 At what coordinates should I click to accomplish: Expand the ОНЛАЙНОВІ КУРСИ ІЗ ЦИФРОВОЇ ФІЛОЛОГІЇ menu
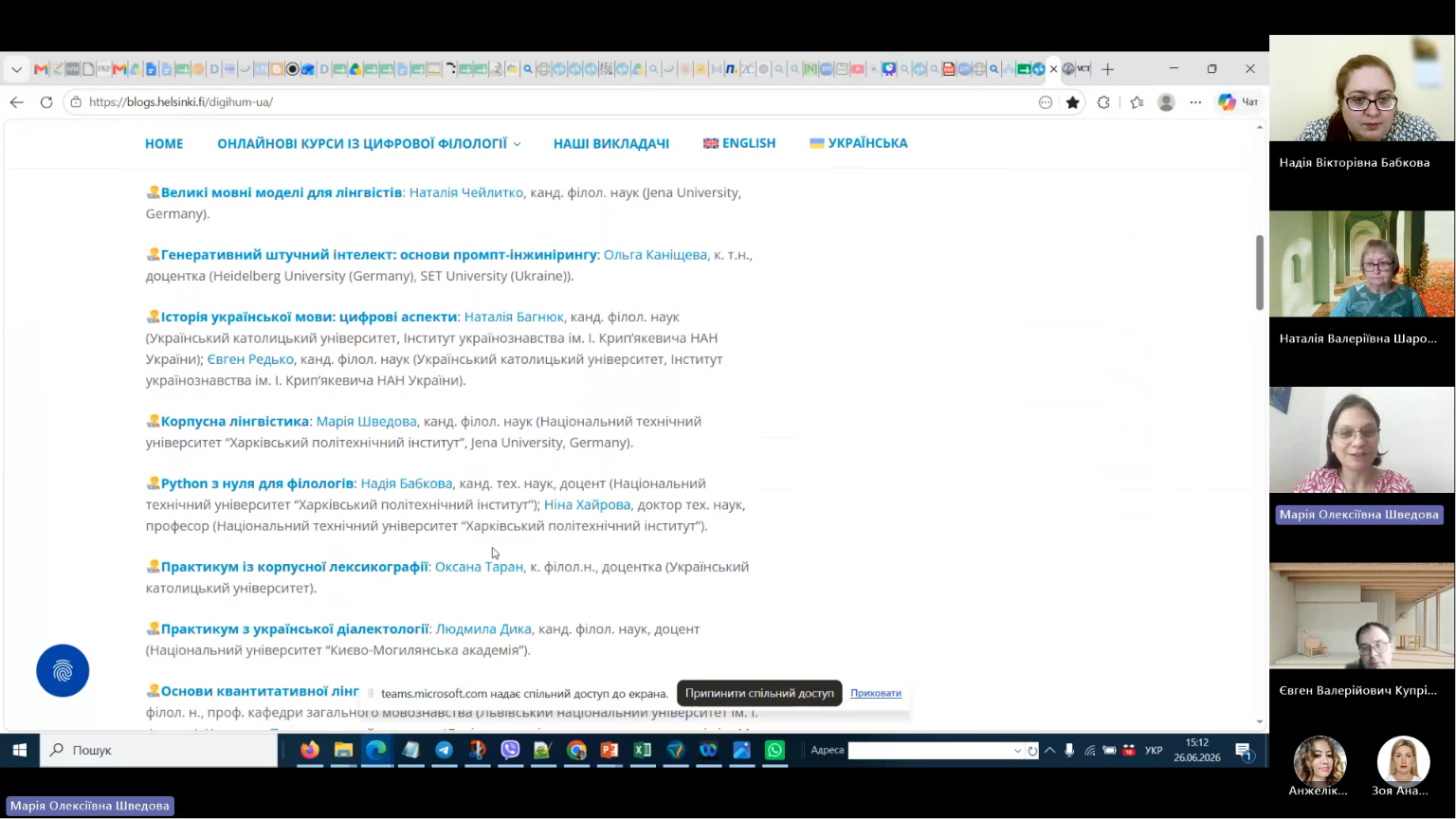(369, 143)
